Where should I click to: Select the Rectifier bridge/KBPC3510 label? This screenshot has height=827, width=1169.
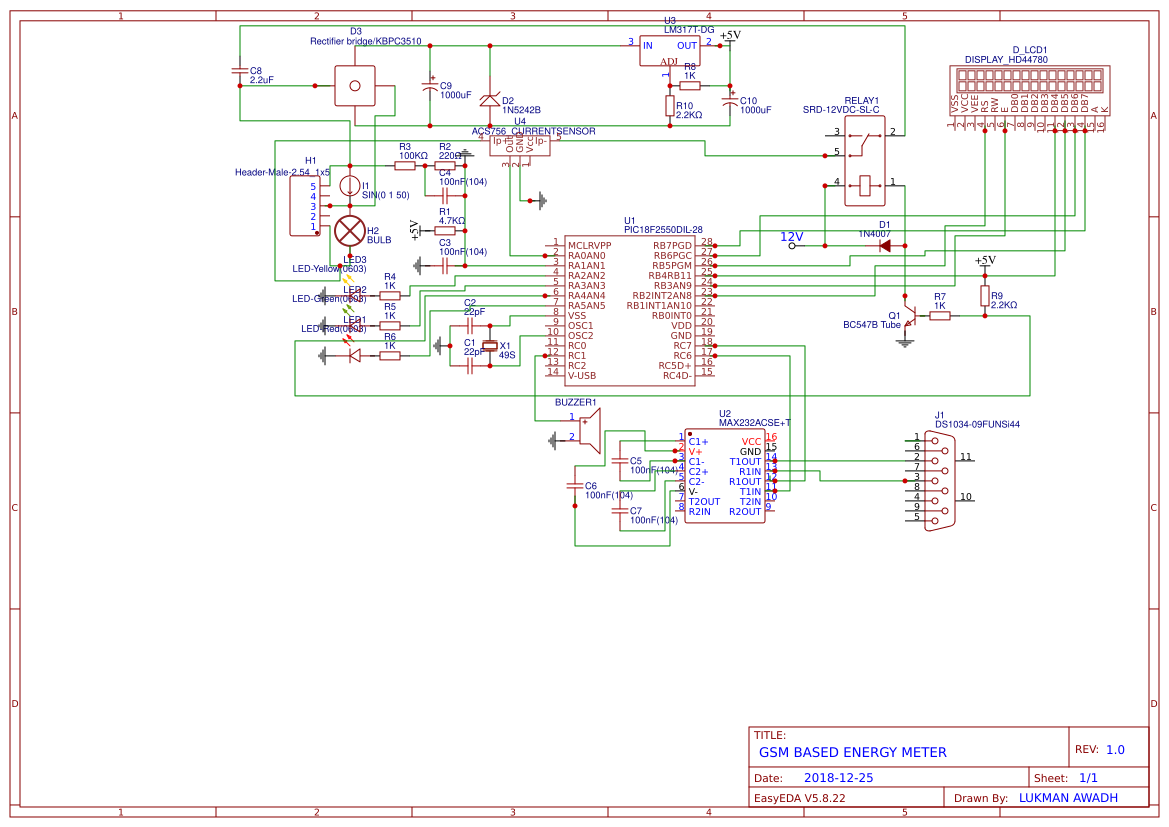point(365,42)
